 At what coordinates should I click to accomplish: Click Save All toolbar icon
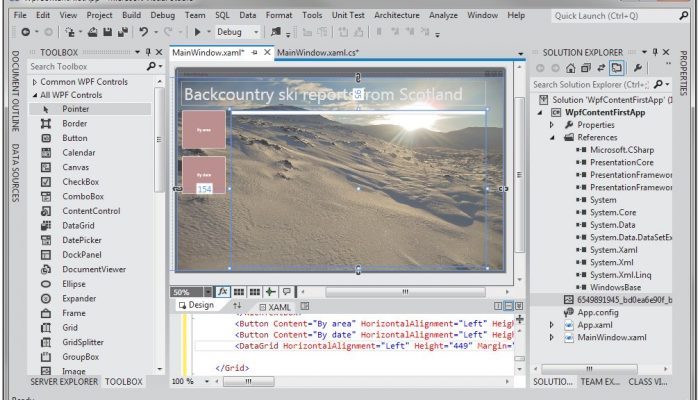pyautogui.click(x=122, y=32)
